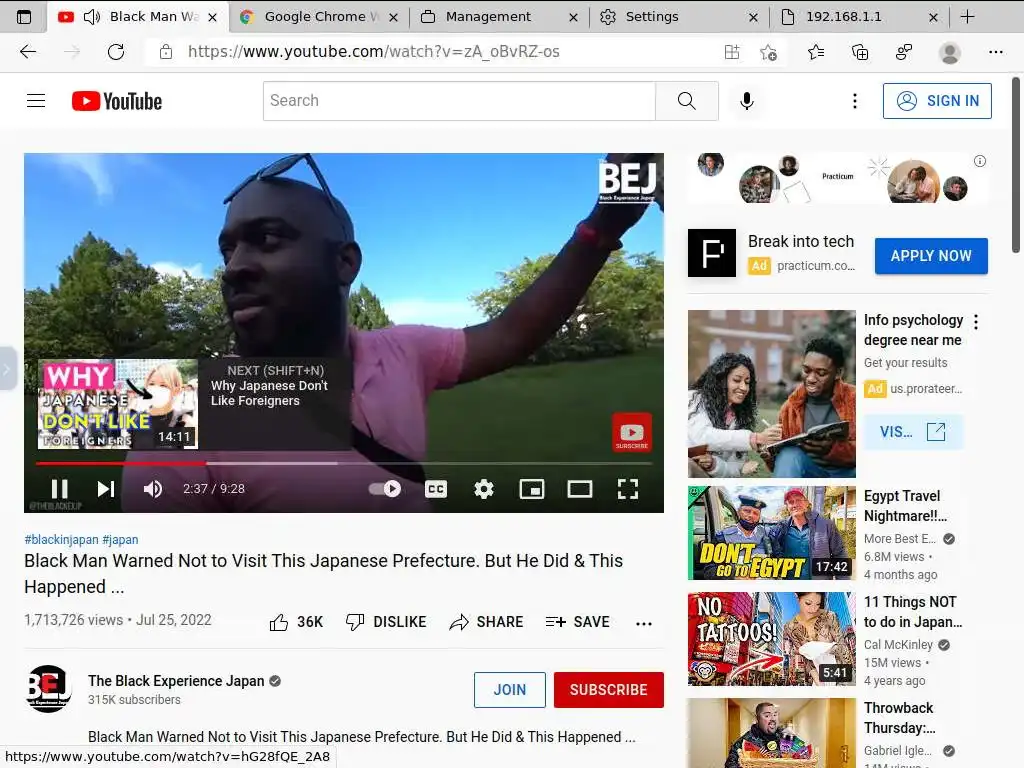The width and height of the screenshot is (1024, 768).
Task: Like the video thumbs up 36K
Action: click(296, 622)
